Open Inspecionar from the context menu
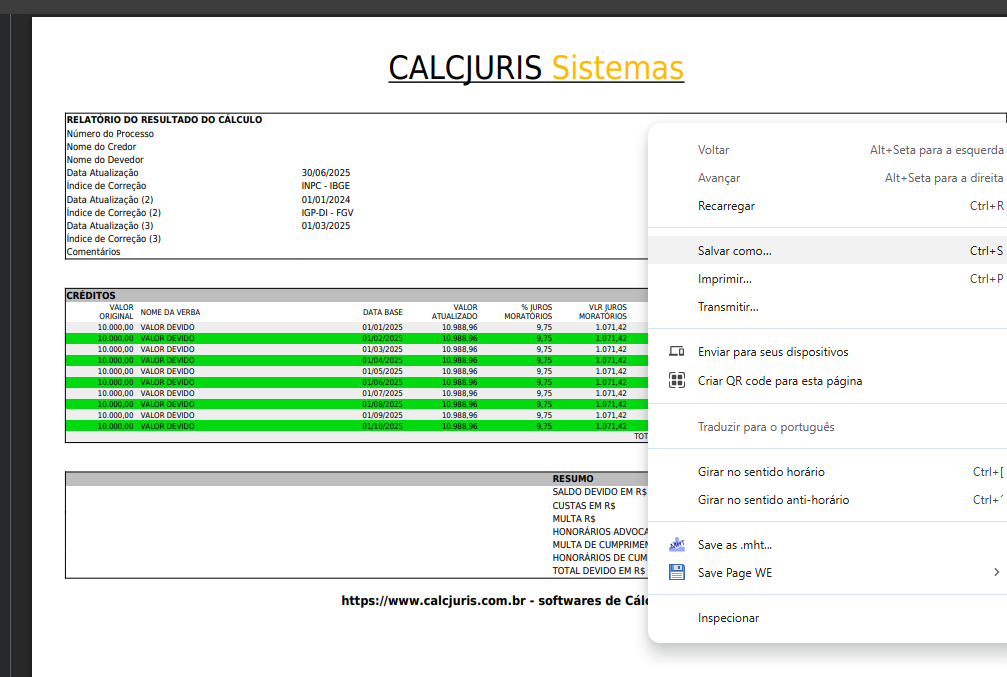 tap(728, 618)
